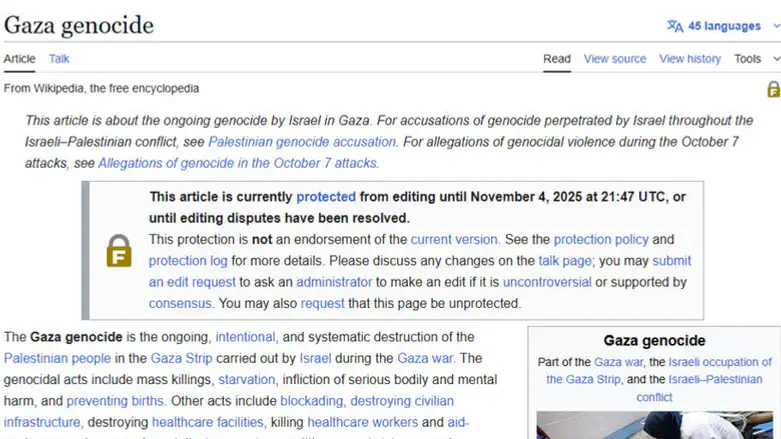
Task: Open the Palestinian genocide accusation link
Action: point(302,142)
